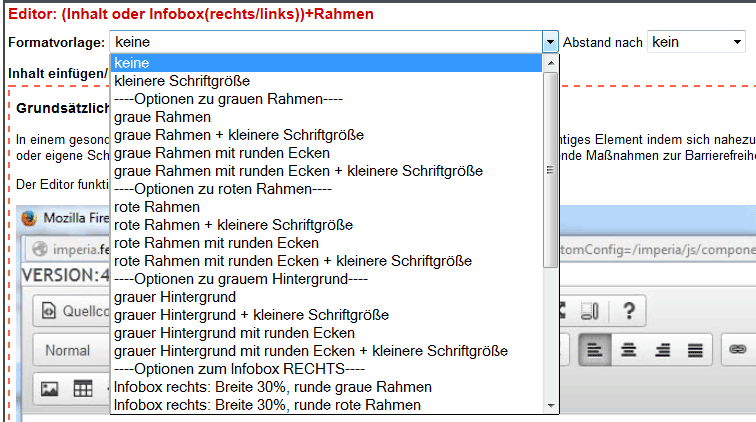Viewport: 756px width, 422px height.
Task: Click '----Optionen zu grauen Rahmen----' separator entry
Action: [x=326, y=99]
